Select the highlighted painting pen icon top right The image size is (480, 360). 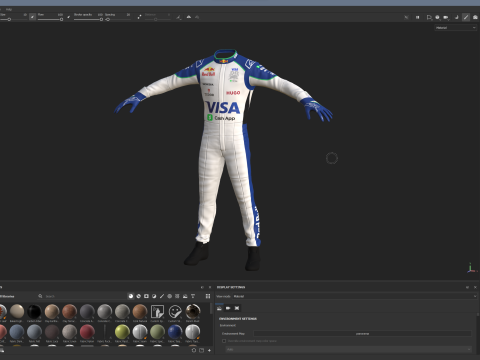[x=466, y=17]
